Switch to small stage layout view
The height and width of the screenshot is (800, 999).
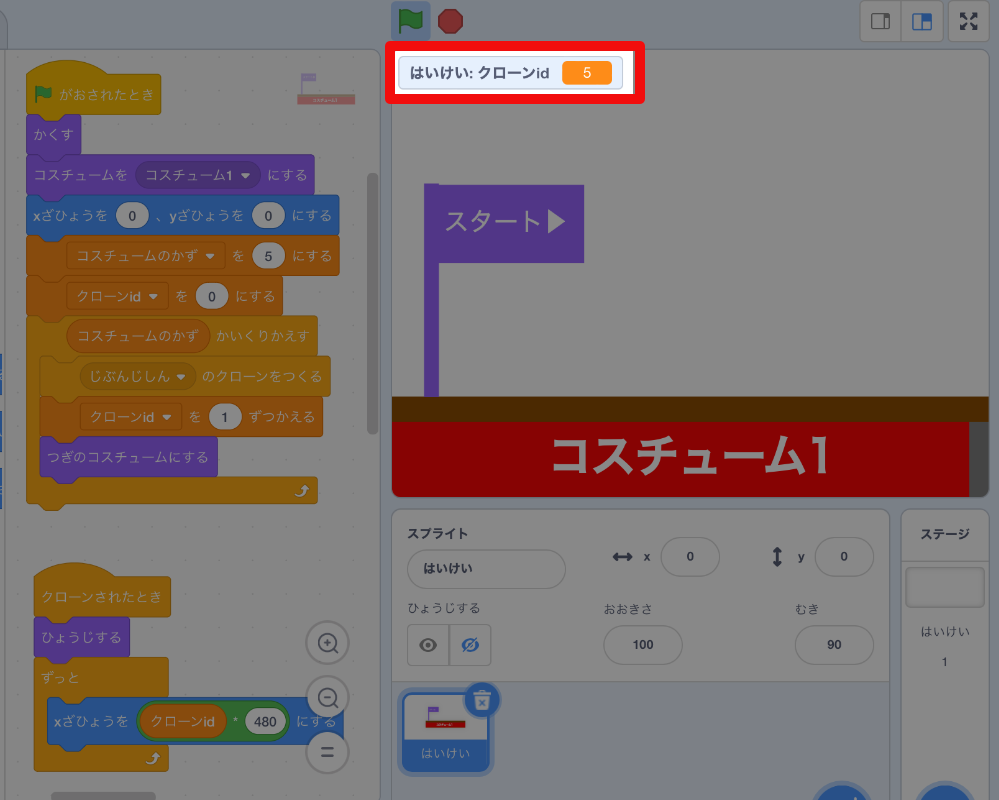880,21
